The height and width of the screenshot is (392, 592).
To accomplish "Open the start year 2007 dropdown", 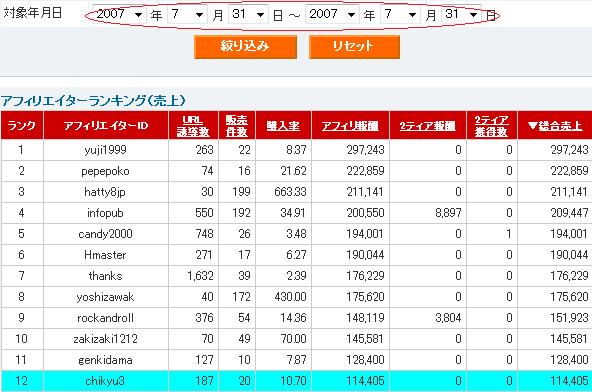I will (119, 15).
